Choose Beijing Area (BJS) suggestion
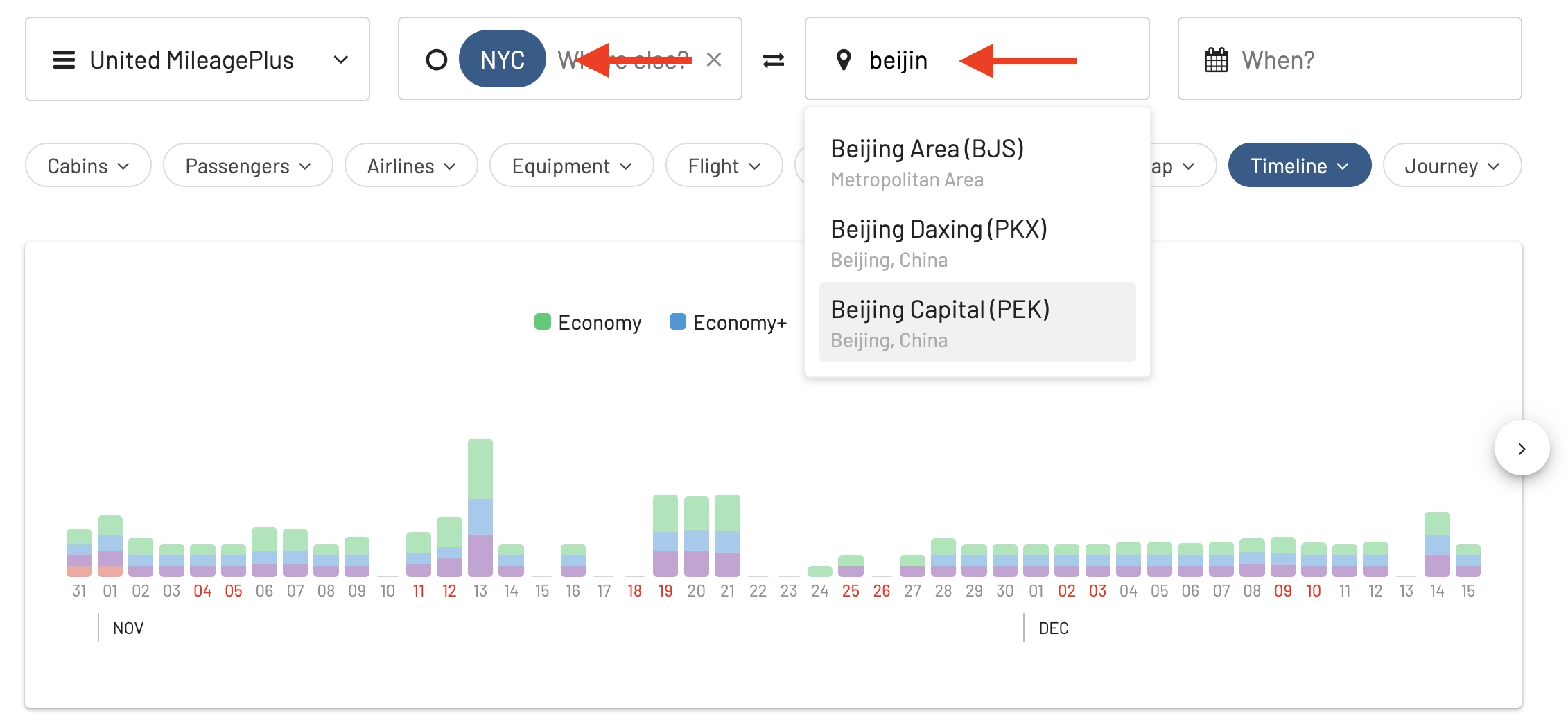This screenshot has height=724, width=1568. (977, 162)
